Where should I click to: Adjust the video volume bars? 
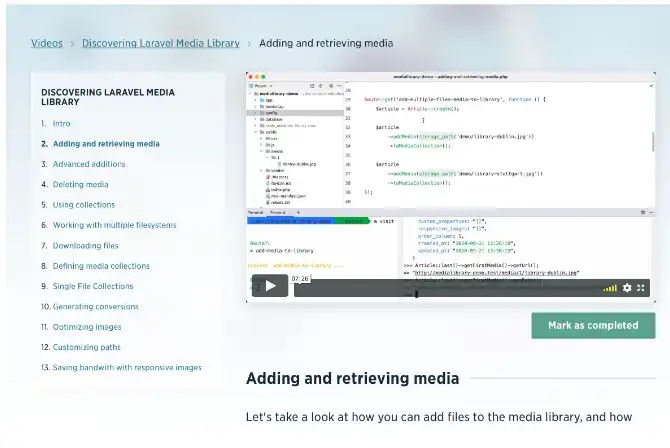(x=610, y=288)
